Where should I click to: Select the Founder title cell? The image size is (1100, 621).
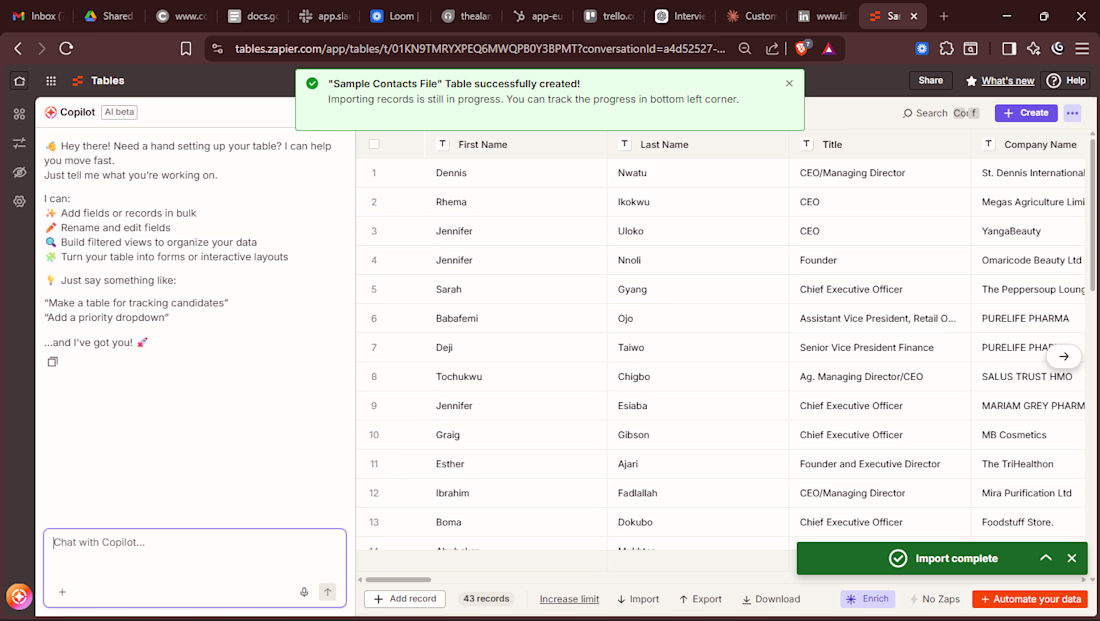click(x=880, y=260)
